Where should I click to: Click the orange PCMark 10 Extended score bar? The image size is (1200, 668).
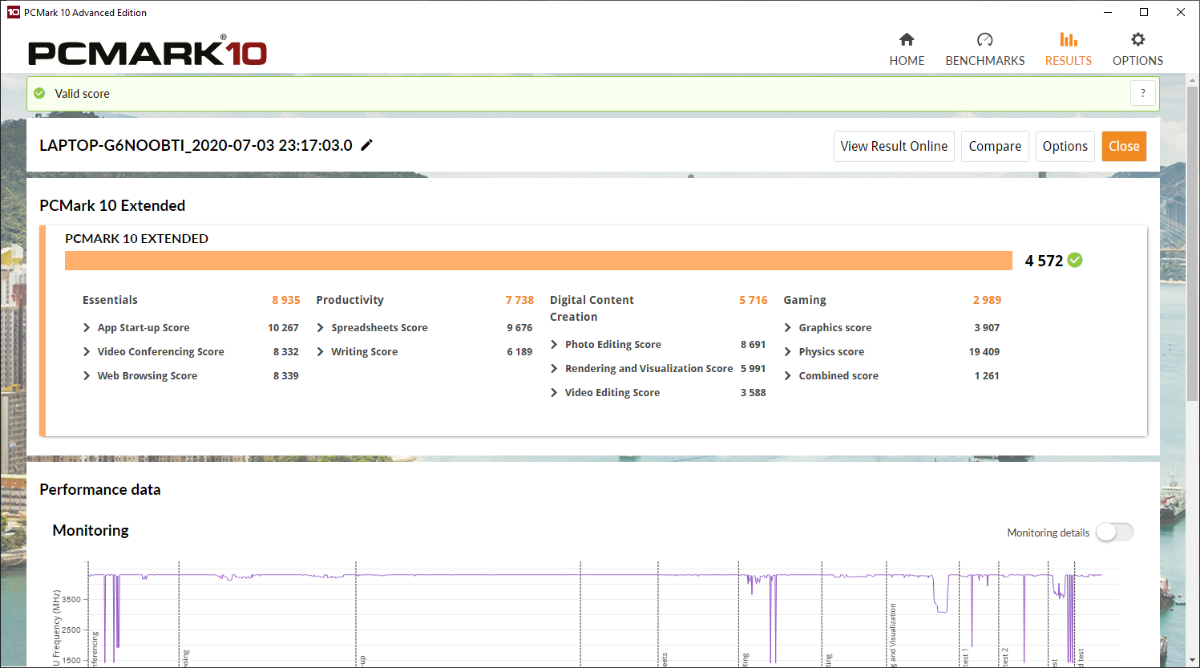[538, 261]
